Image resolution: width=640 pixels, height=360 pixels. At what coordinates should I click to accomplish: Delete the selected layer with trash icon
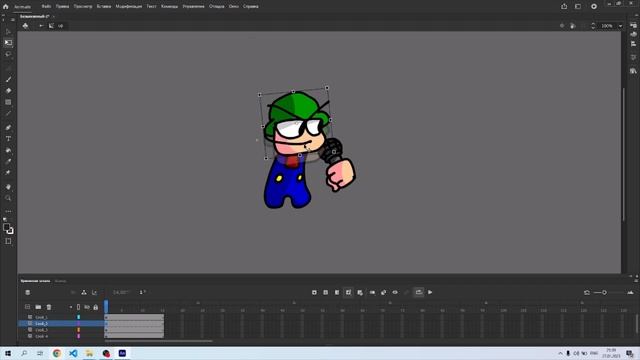pos(49,307)
